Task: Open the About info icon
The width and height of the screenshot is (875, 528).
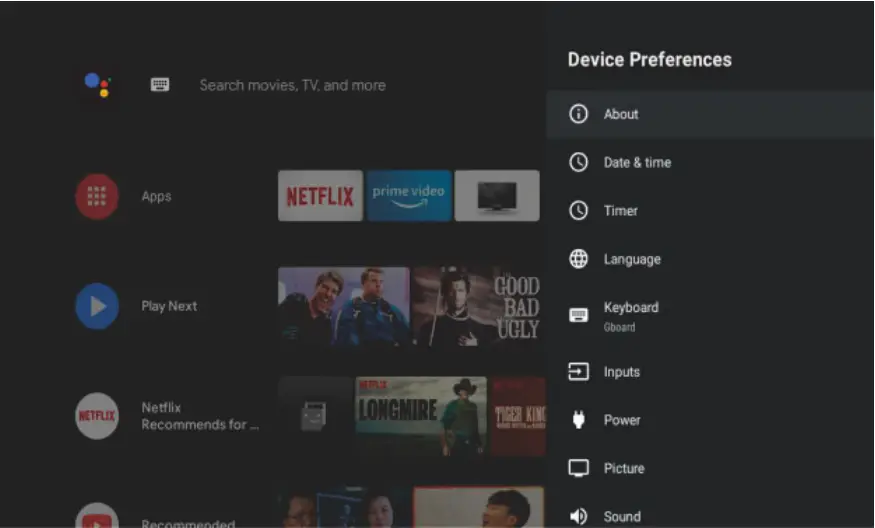Action: point(578,114)
